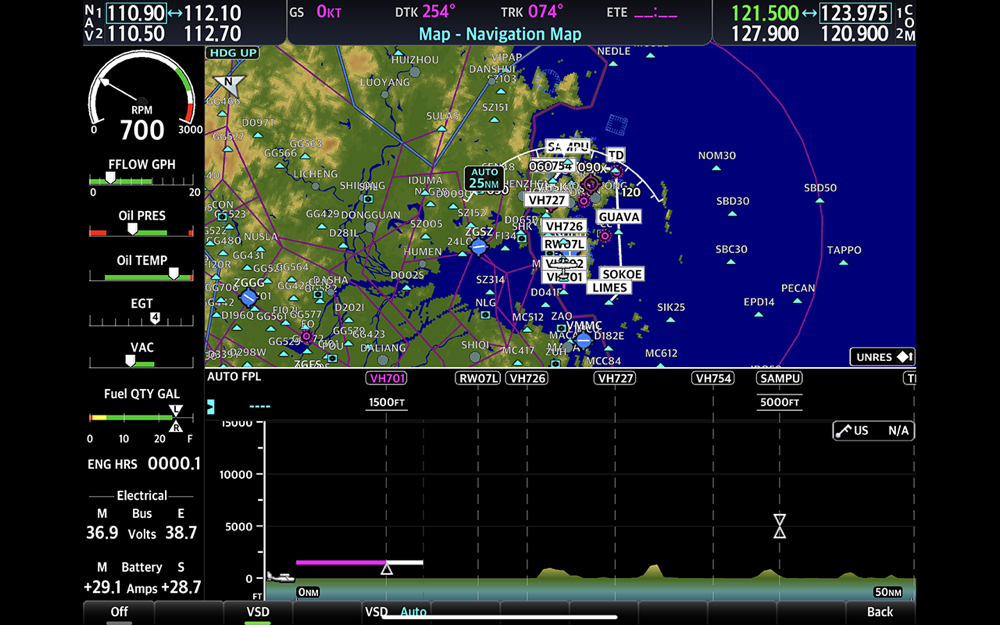Swap COM1 frequencies with arrow
Image resolution: width=1000 pixels, height=625 pixels.
point(809,13)
